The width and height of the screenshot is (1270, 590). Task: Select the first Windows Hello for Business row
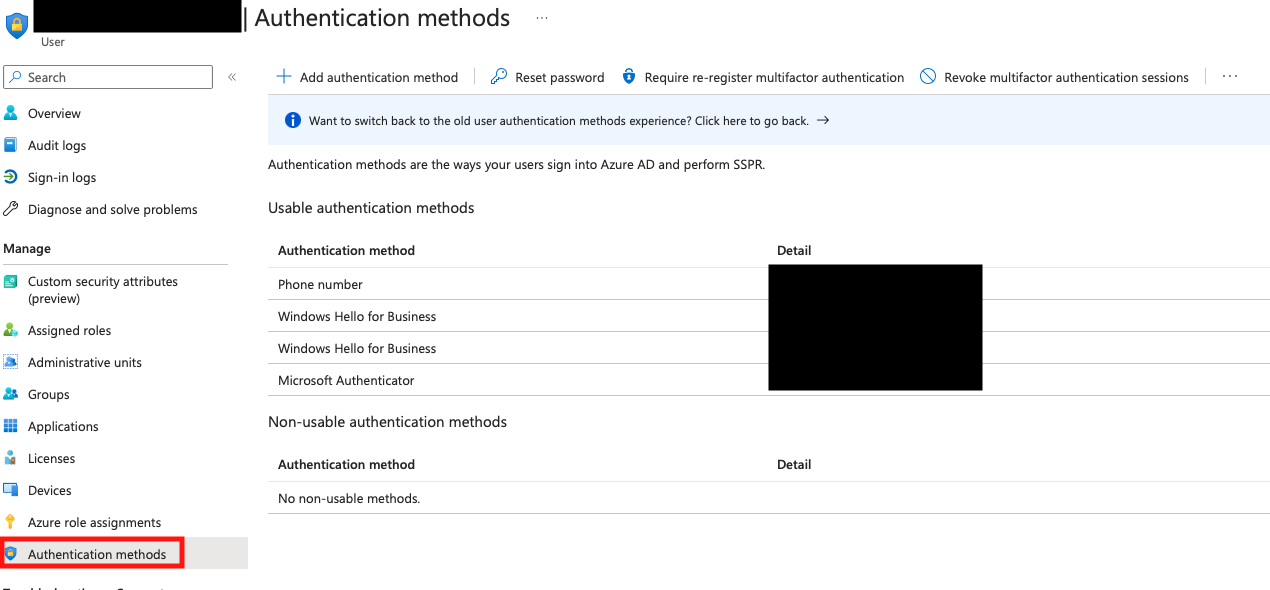(769, 316)
